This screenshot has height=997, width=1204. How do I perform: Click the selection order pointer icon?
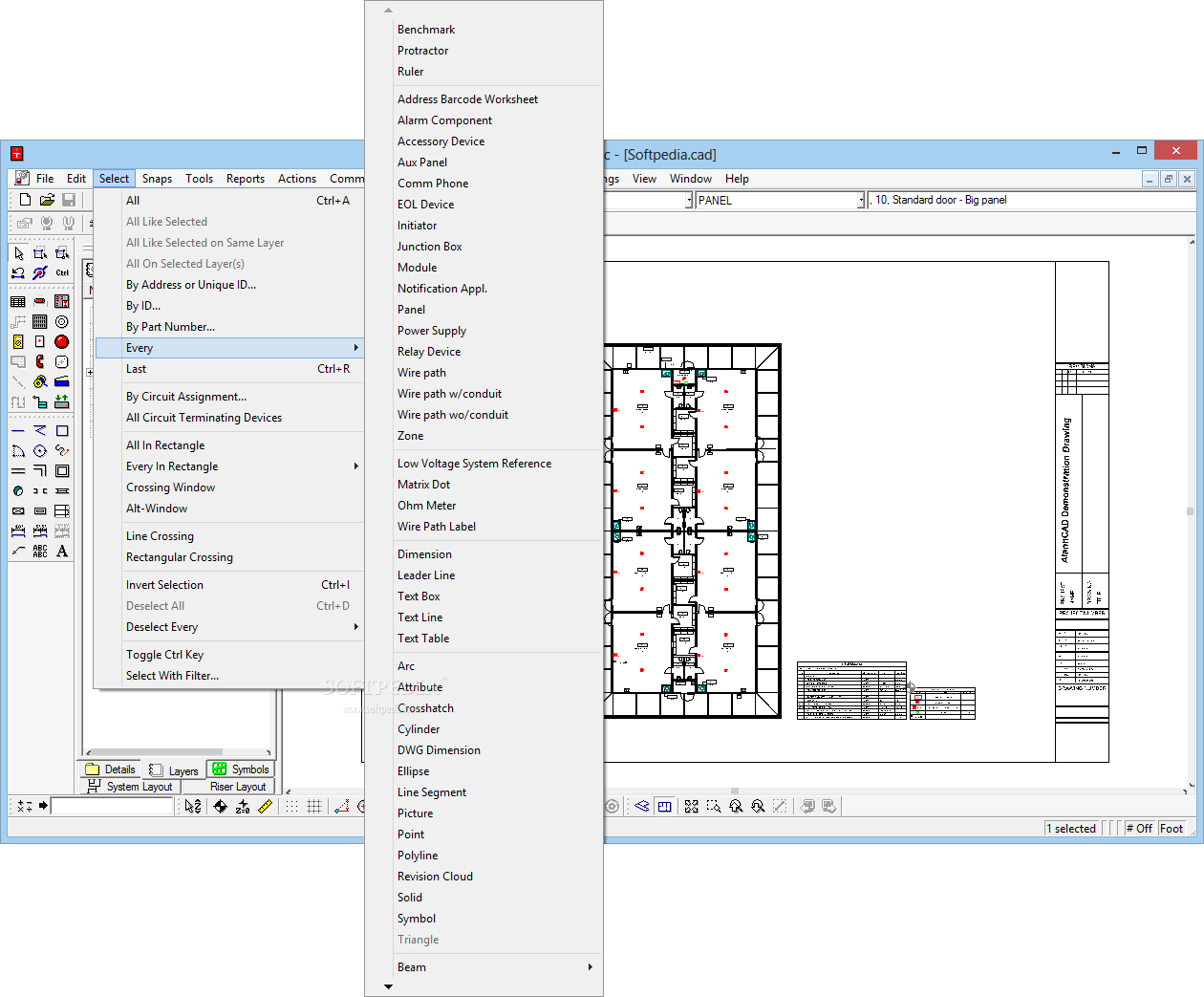[x=193, y=806]
